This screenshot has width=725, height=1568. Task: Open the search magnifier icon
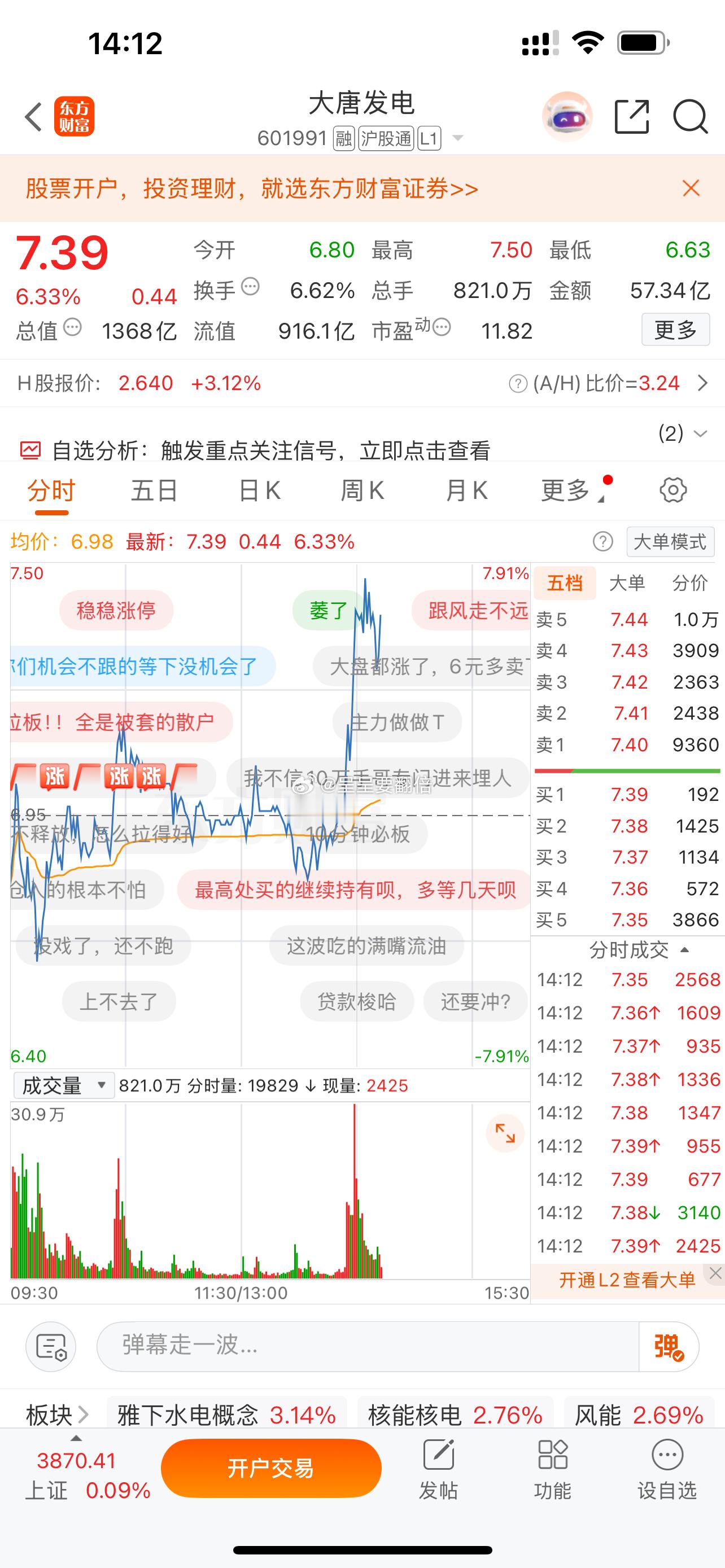pyautogui.click(x=691, y=116)
